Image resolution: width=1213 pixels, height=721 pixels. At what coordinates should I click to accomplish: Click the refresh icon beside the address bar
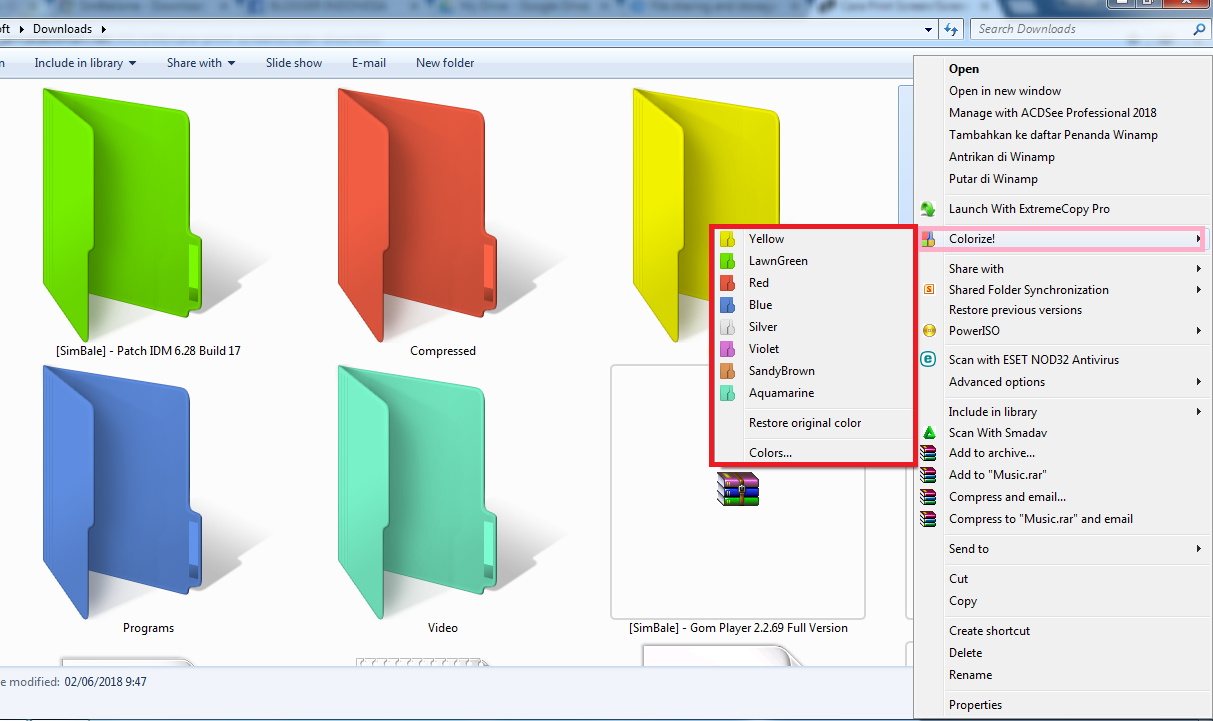[951, 29]
